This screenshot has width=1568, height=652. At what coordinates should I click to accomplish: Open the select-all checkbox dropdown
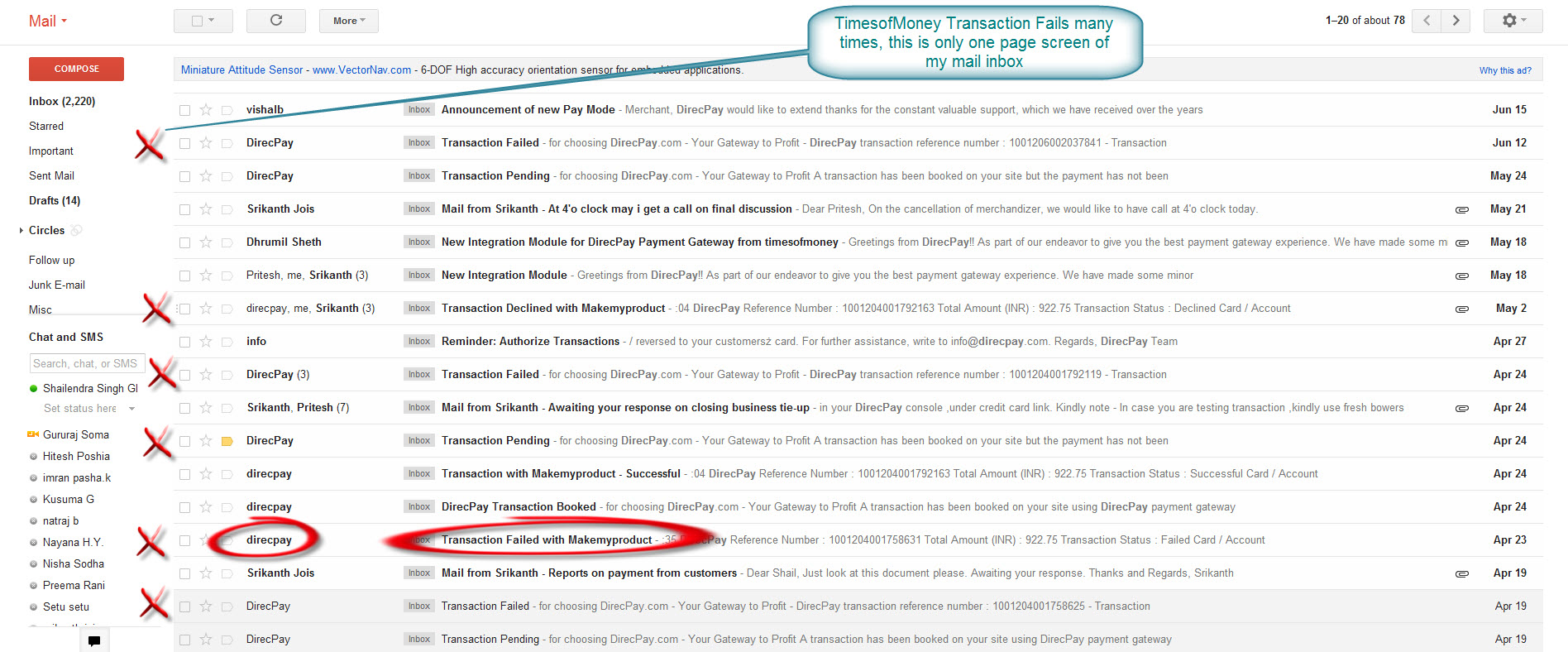(203, 21)
